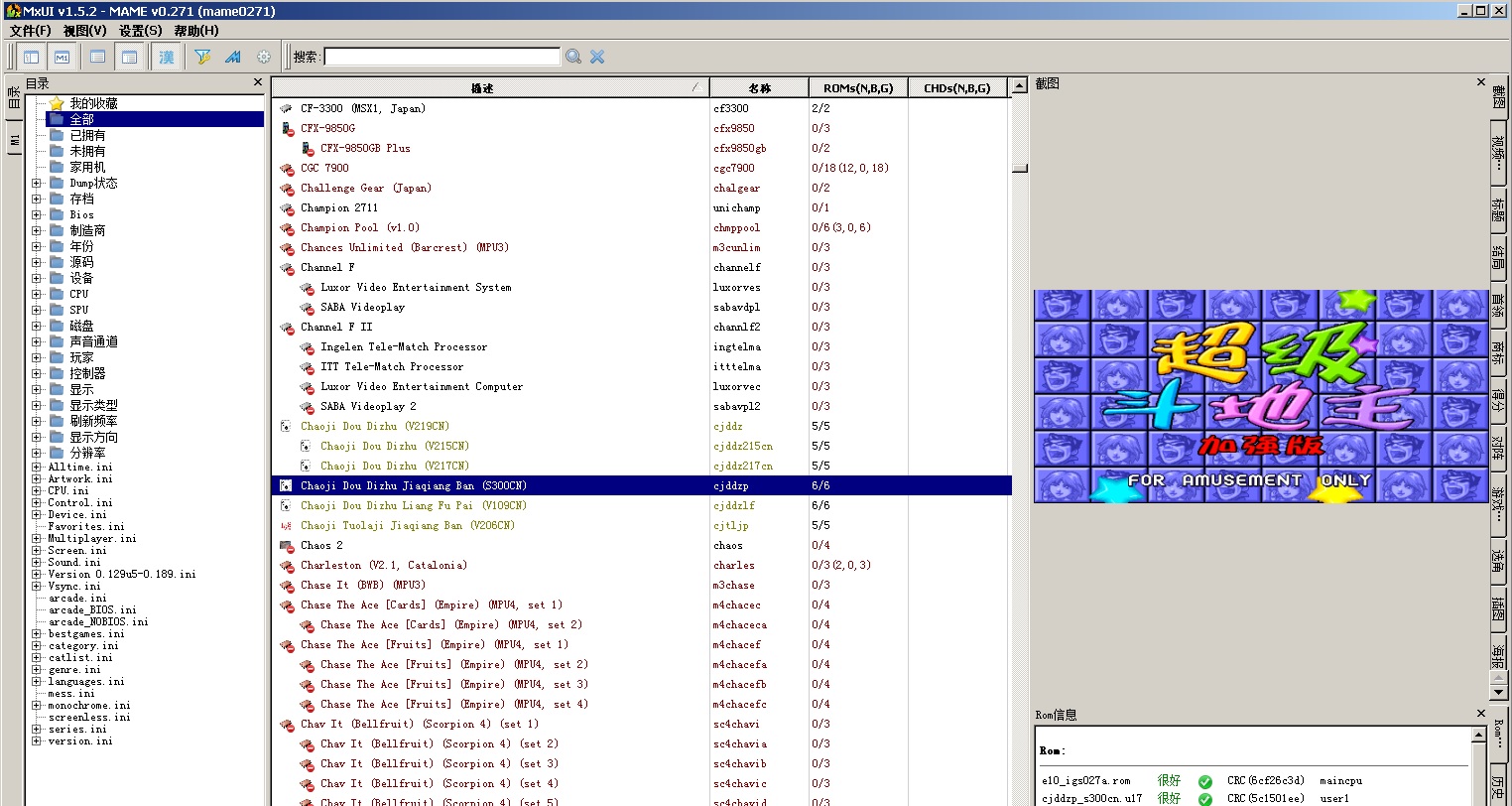Sort by the CHDs(N,B,G) column header
1512x806 pixels.
coord(957,88)
